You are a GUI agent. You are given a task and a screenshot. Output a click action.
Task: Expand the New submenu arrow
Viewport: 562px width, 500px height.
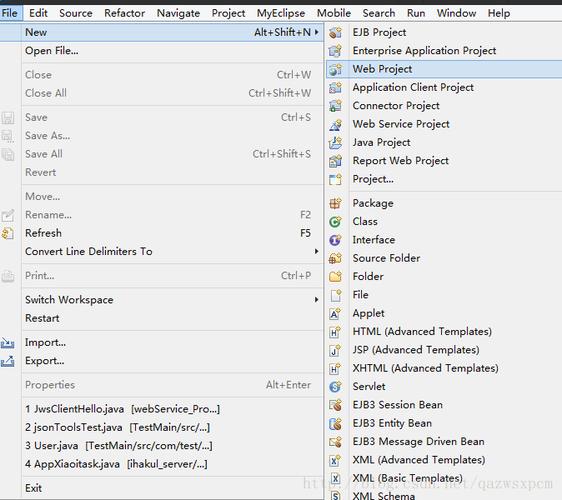[316, 32]
